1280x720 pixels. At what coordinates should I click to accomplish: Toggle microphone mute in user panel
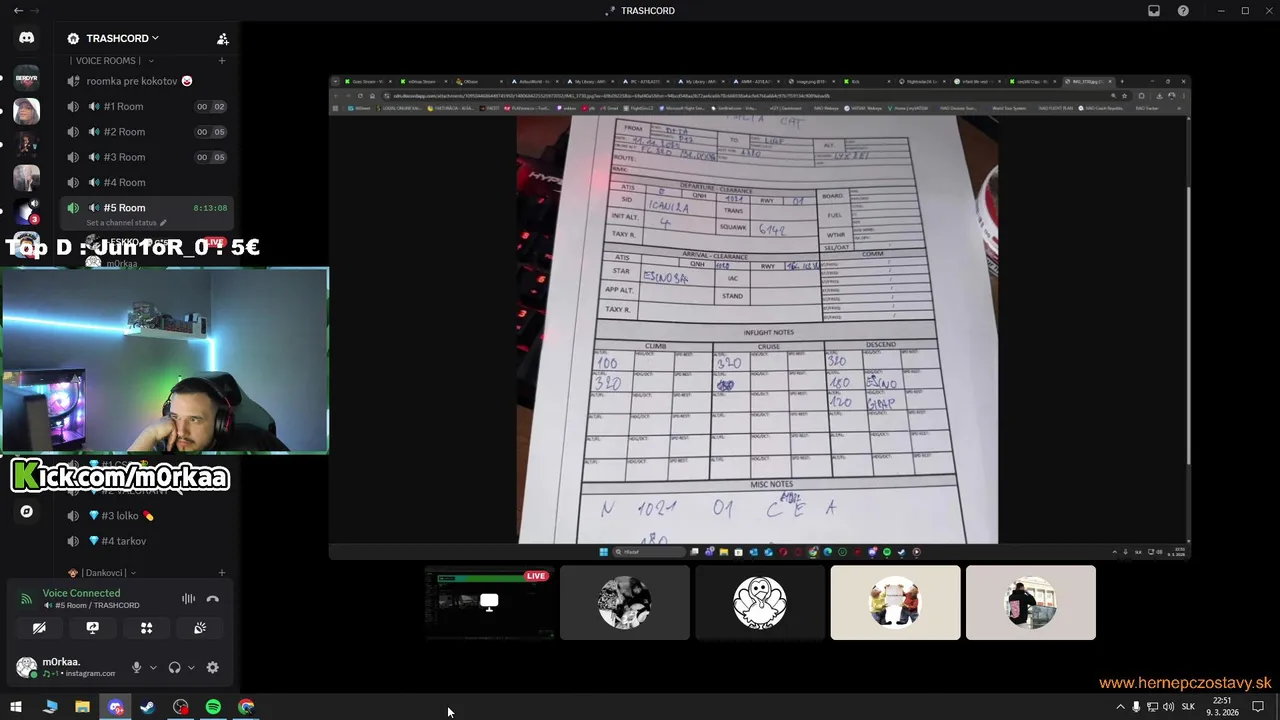click(137, 667)
